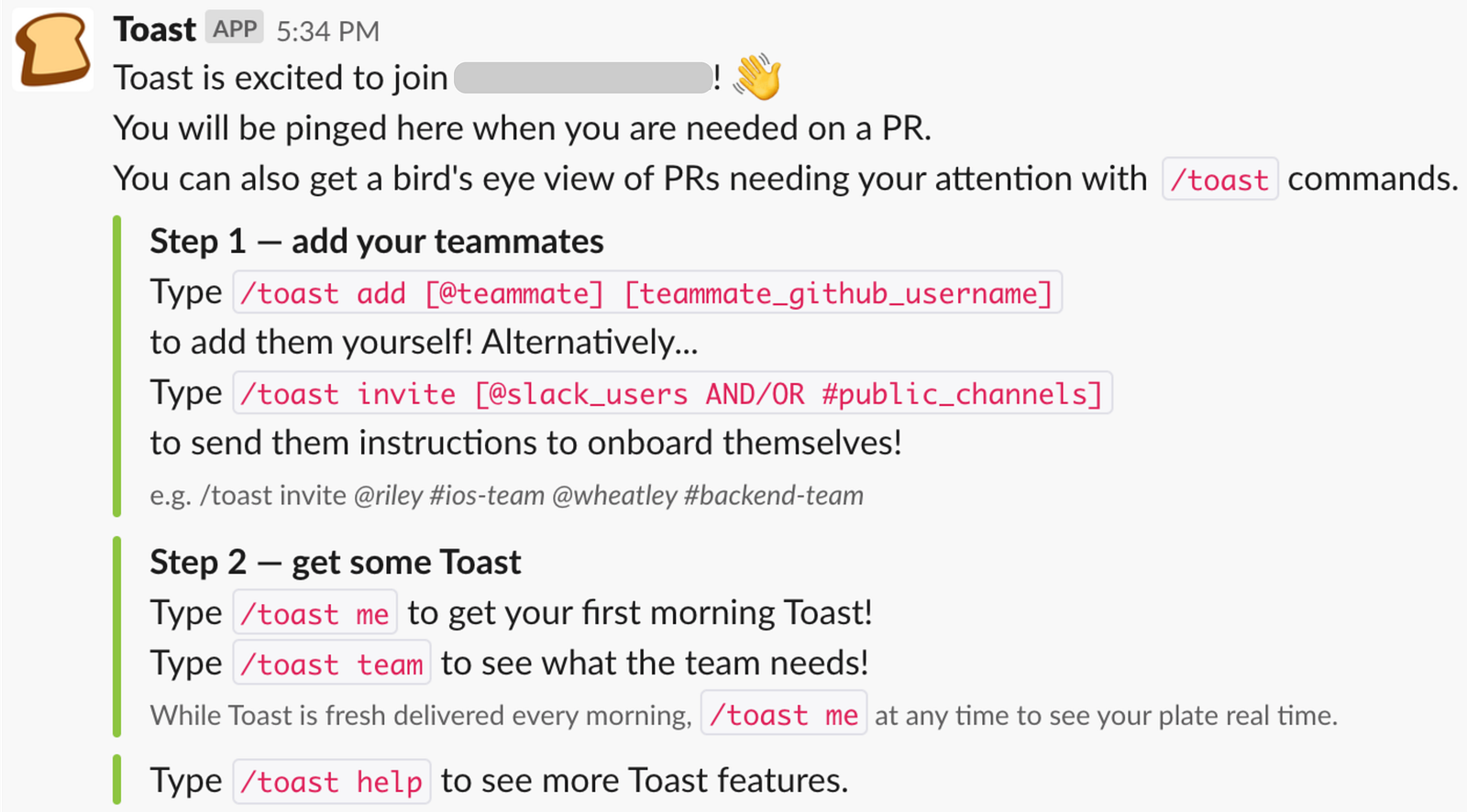The width and height of the screenshot is (1467, 812).
Task: Click the APP badge next to Toast
Action: tap(235, 29)
